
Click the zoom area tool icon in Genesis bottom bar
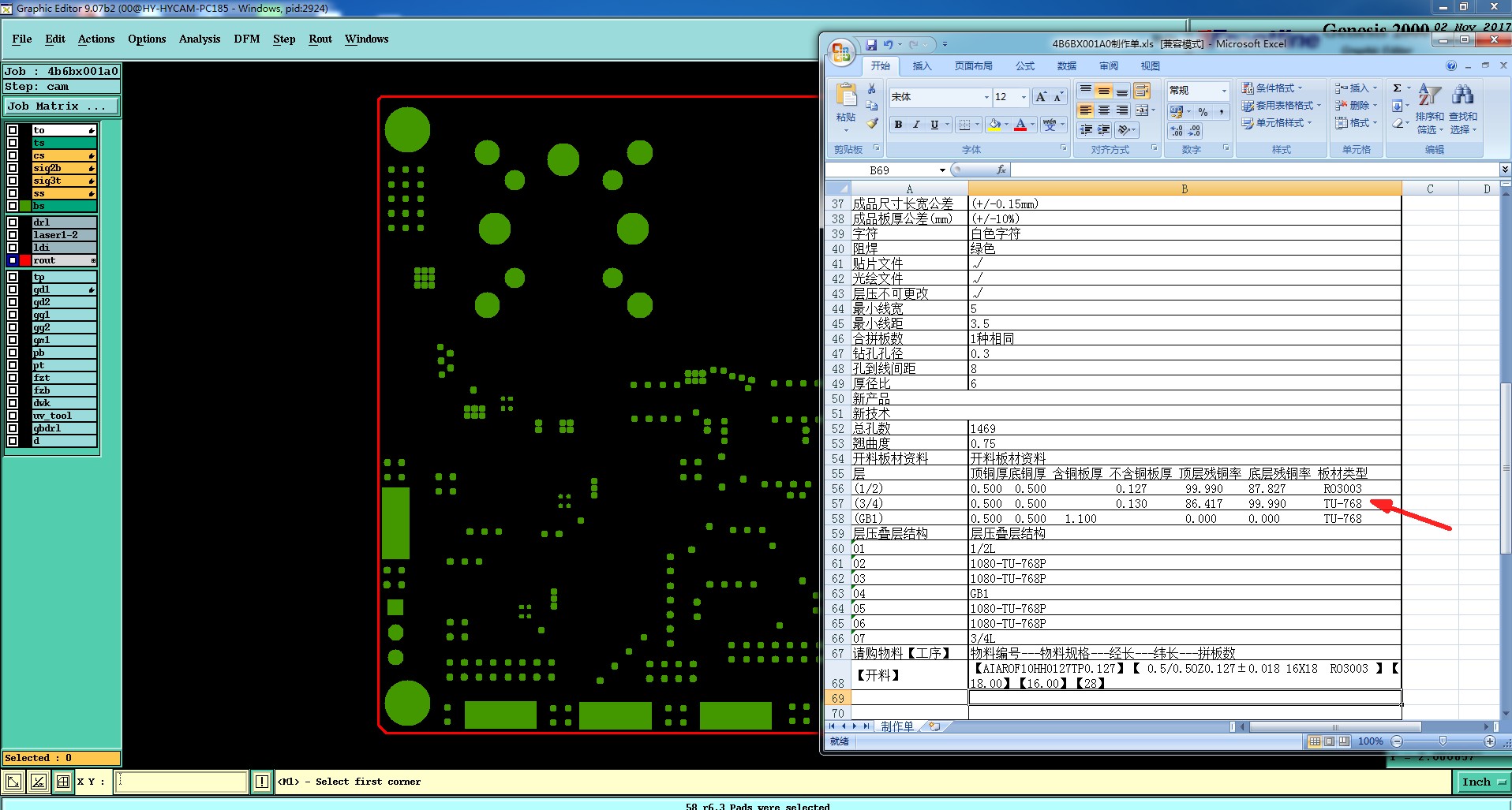click(13, 782)
